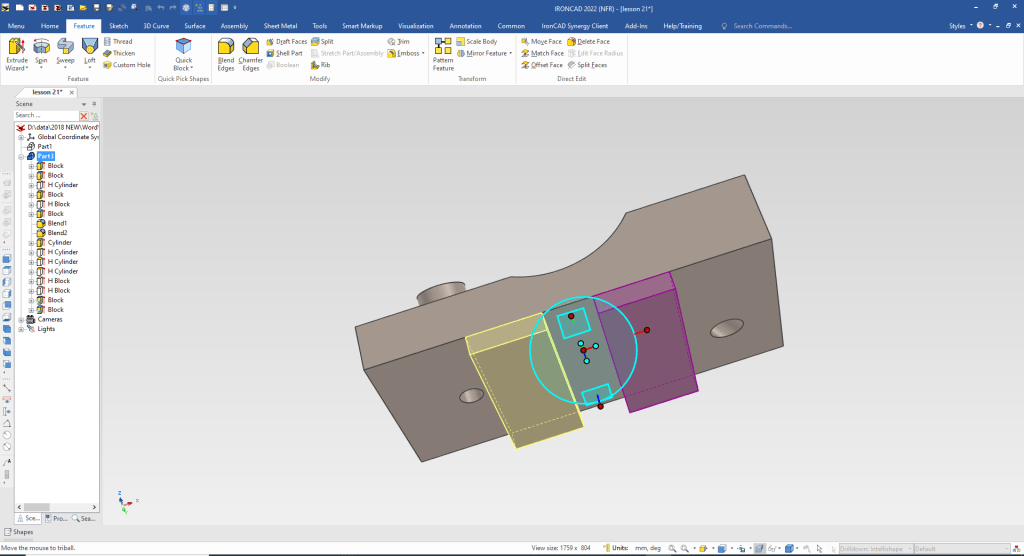Clear the Scene search with red X
This screenshot has height=556, width=1024.
[x=84, y=116]
